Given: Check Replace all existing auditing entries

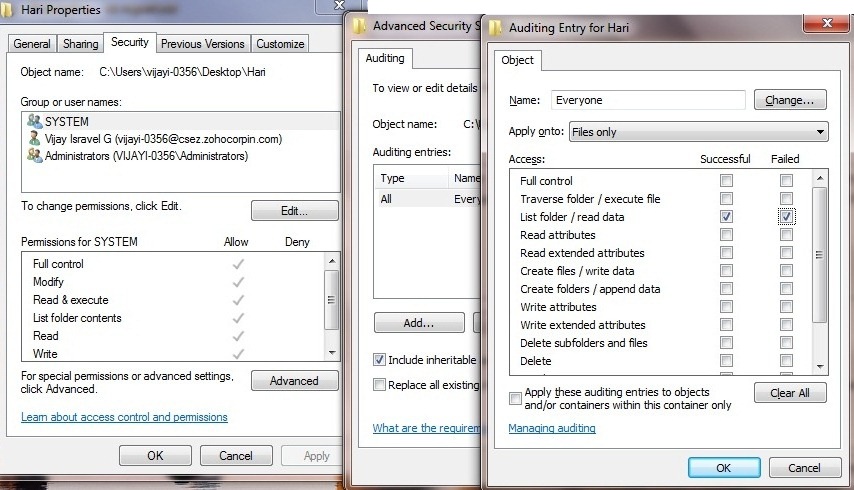Looking at the screenshot, I should tap(379, 384).
